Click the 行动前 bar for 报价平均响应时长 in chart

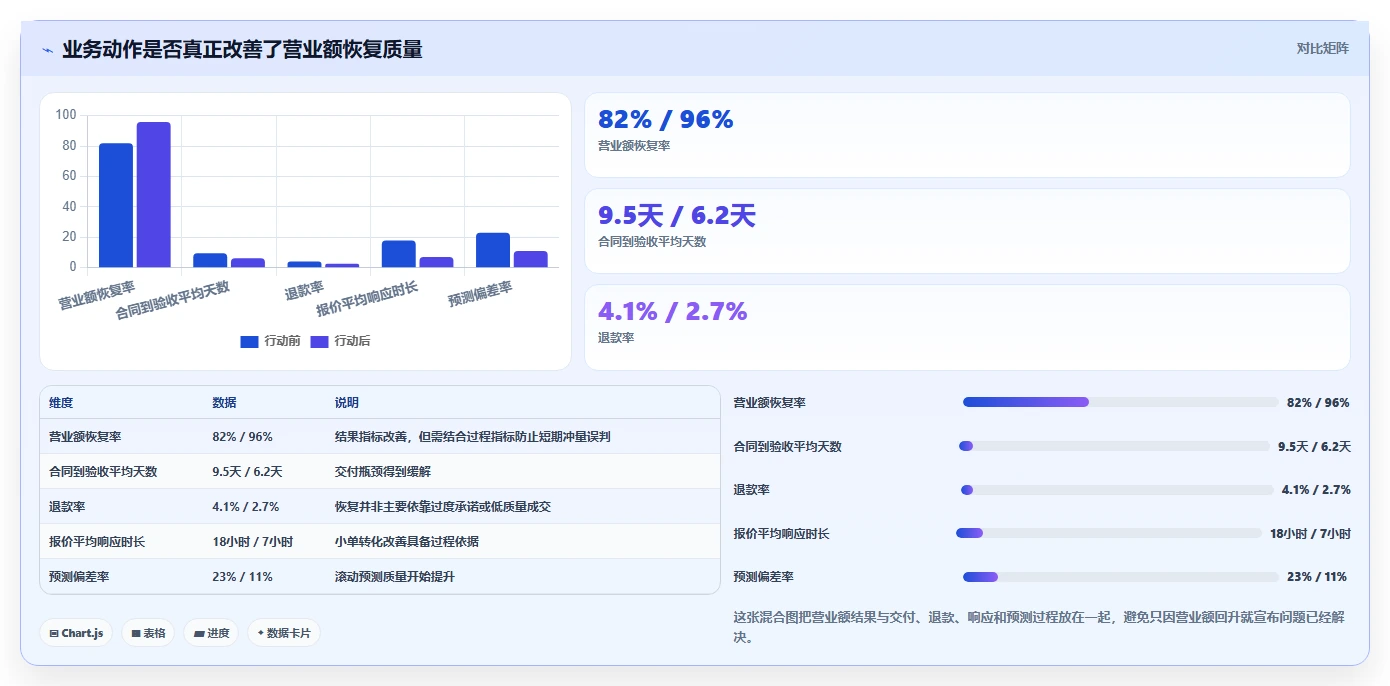pos(399,254)
